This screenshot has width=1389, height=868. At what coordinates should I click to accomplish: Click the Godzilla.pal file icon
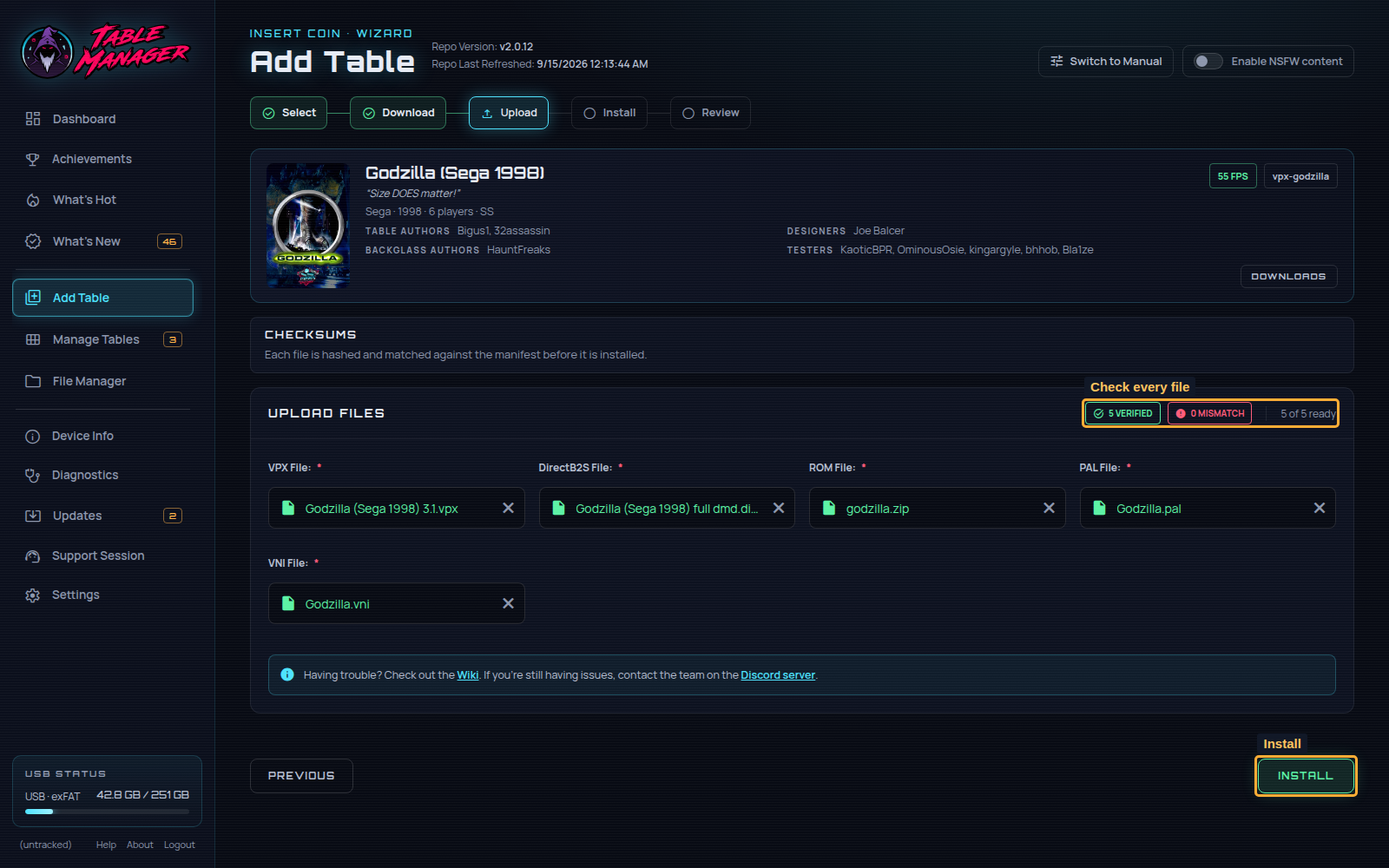tap(1100, 509)
